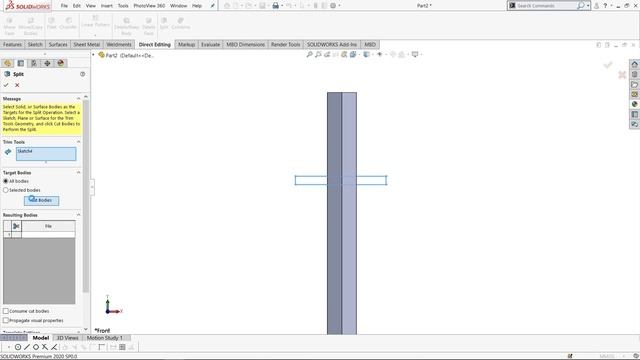Click the confirmation corner red X
640x360 pixels.
pos(622,75)
